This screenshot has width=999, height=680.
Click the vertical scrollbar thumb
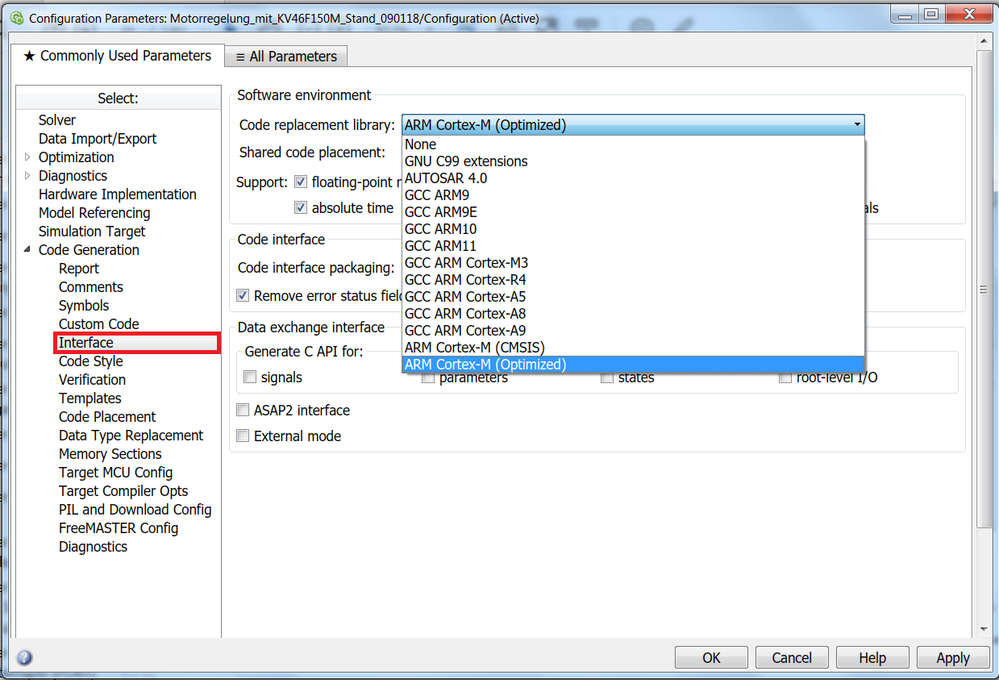[984, 289]
